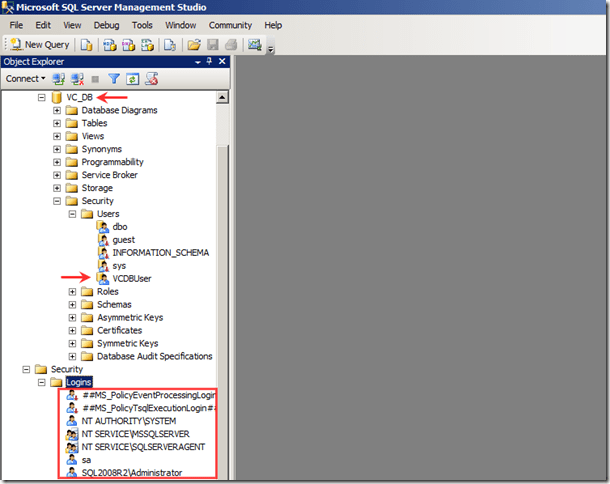
Task: Collapse the VC_DB database node
Action: (x=42, y=97)
